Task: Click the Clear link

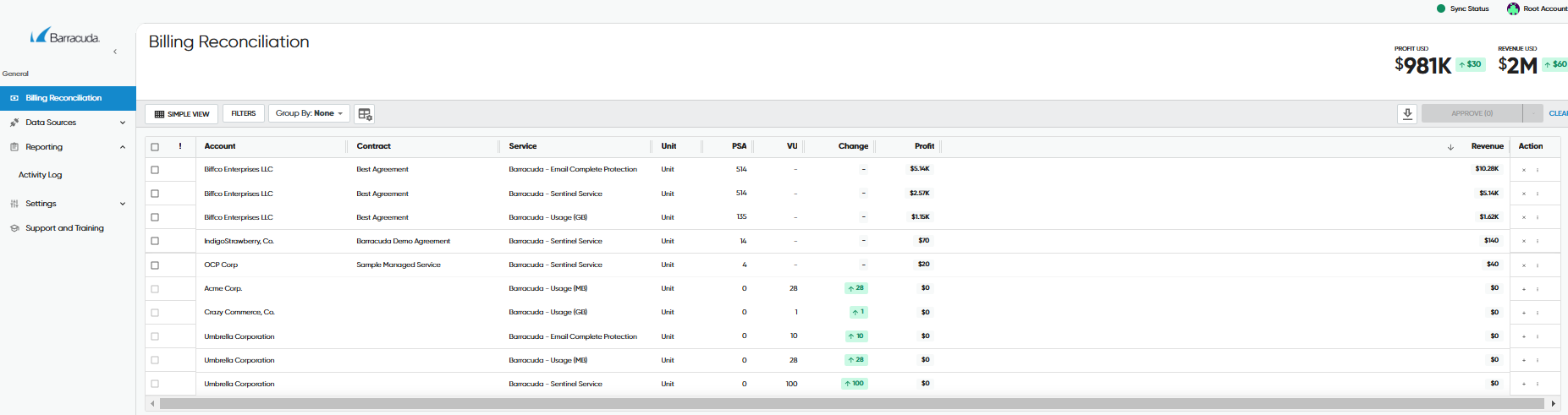Action: tap(1558, 113)
